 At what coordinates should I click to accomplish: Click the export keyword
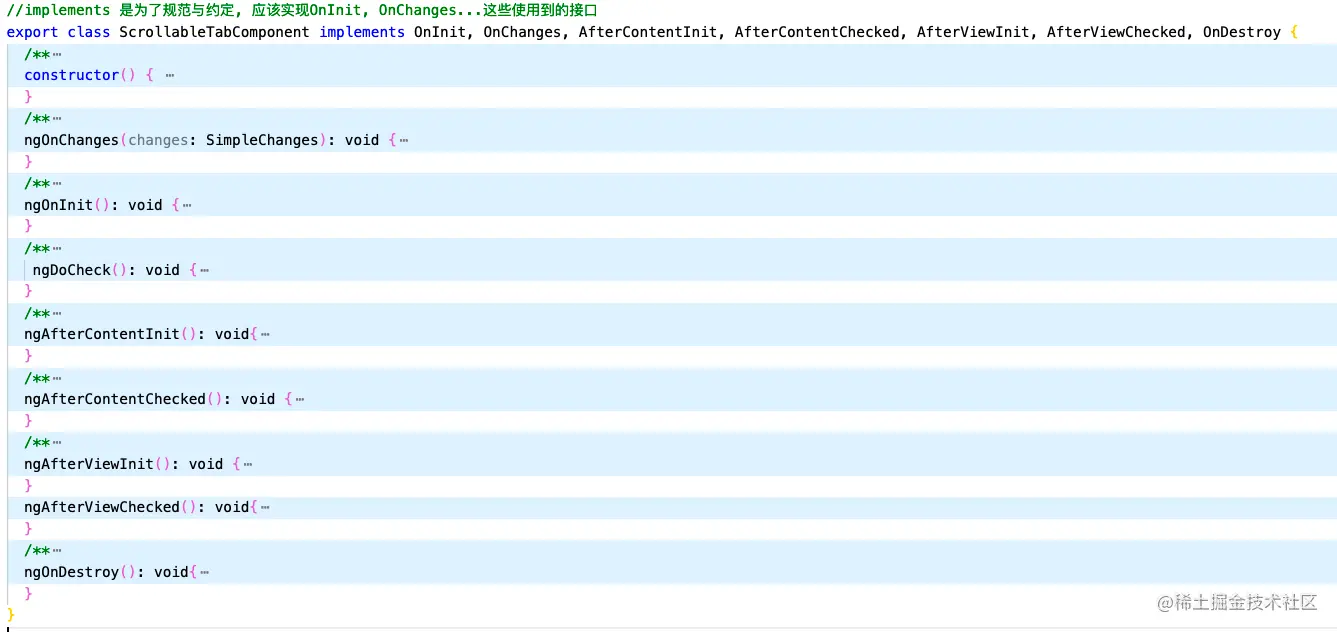pos(32,32)
